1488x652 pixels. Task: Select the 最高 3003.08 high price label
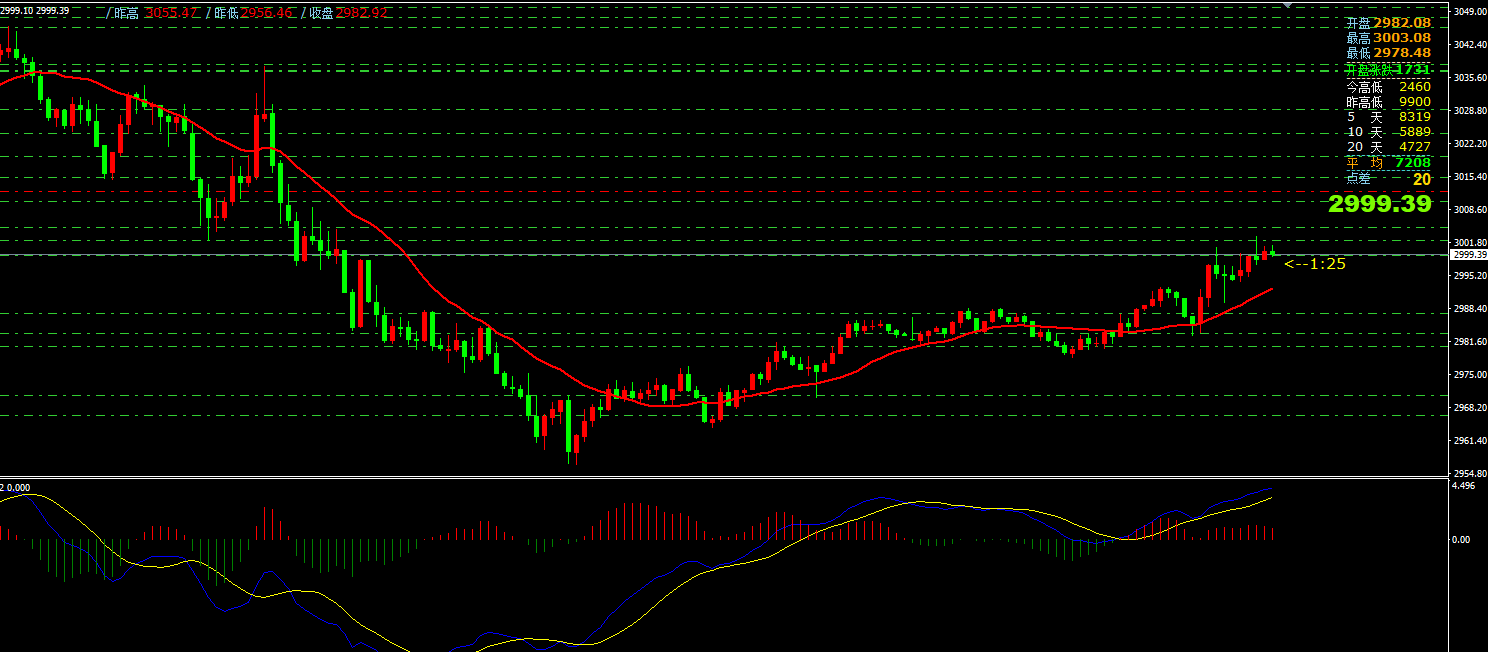(x=1388, y=37)
